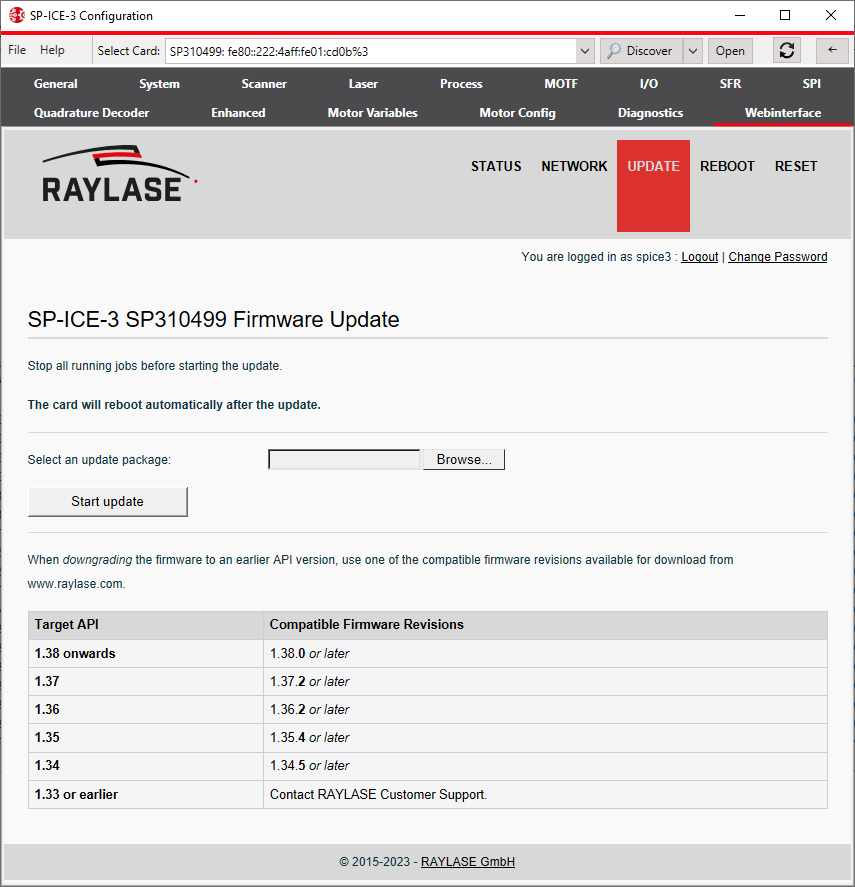Click the Browse... button

(464, 459)
